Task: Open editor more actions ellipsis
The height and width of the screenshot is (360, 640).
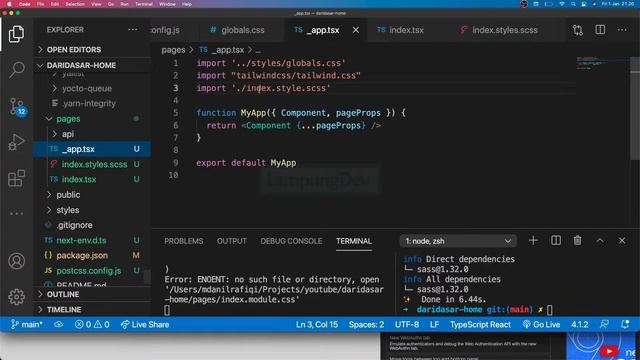Action: (622, 30)
